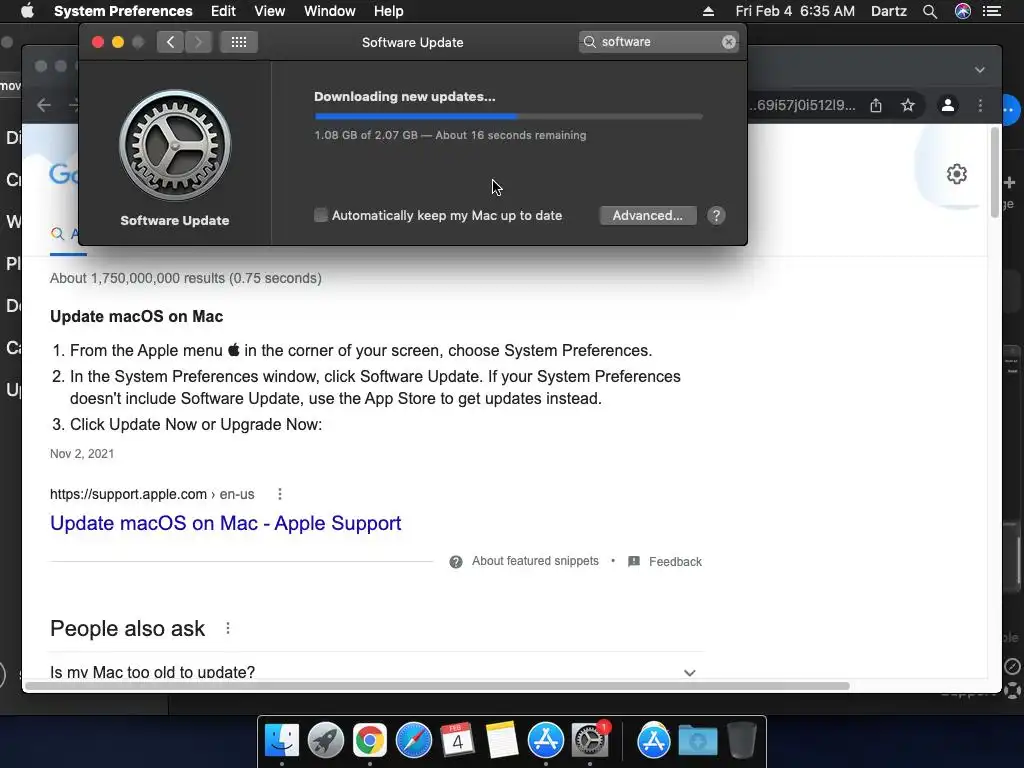
Task: Open the first App Store Dock icon
Action: click(x=545, y=741)
